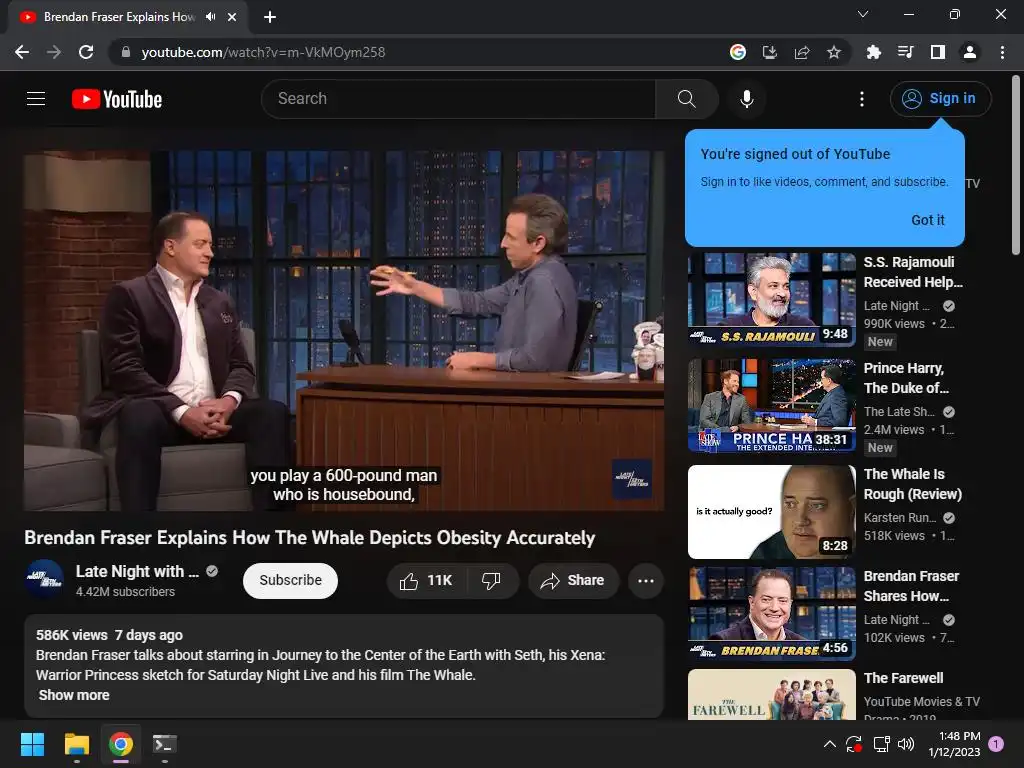Click the search magnifier button
This screenshot has height=768, width=1024.
pyautogui.click(x=686, y=99)
